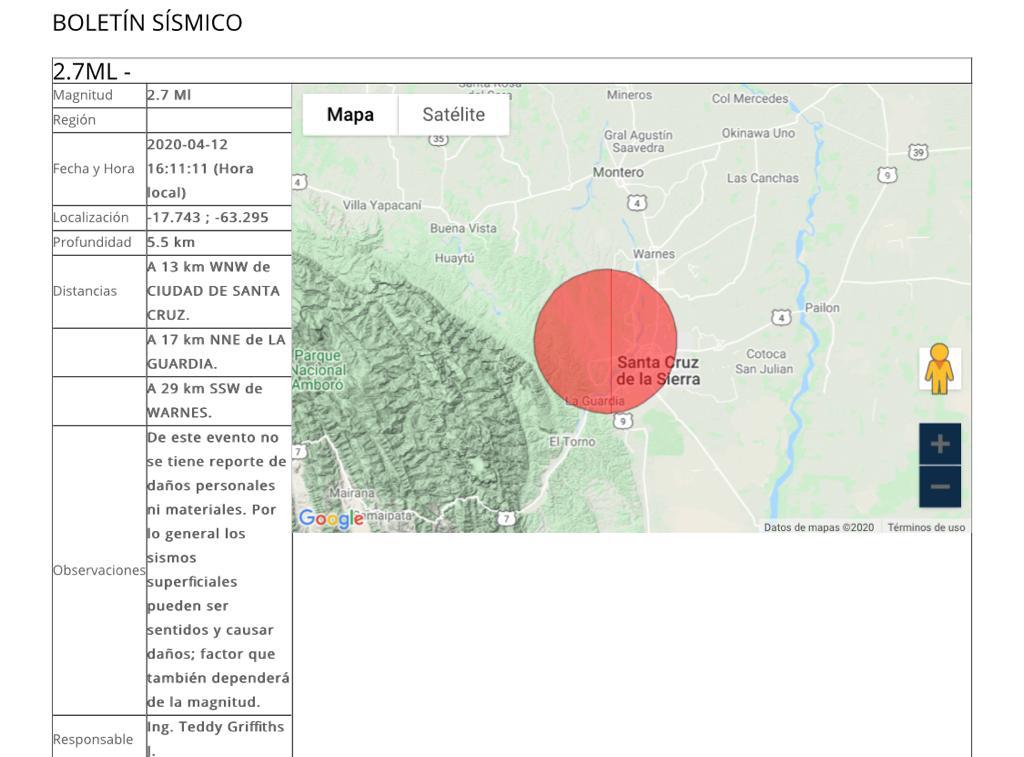
Task: Click the Parque Nacional Amboró label
Action: tap(319, 370)
